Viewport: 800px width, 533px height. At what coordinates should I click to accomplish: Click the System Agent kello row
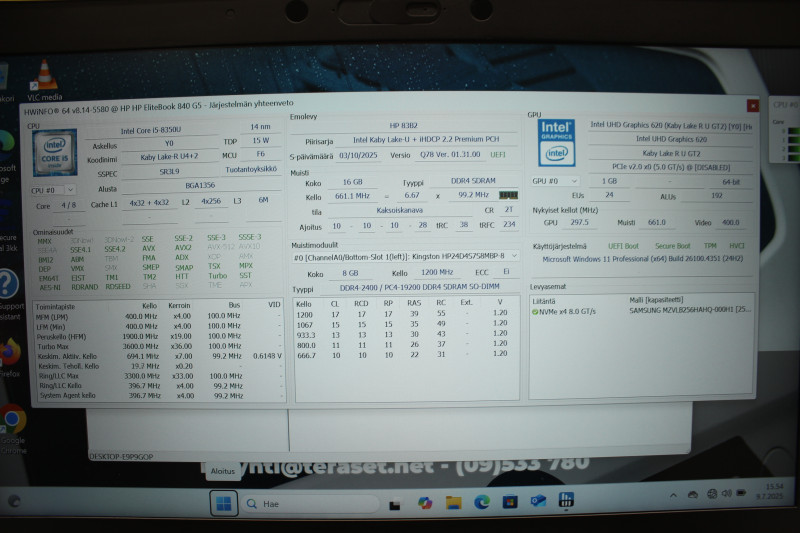tap(159, 395)
